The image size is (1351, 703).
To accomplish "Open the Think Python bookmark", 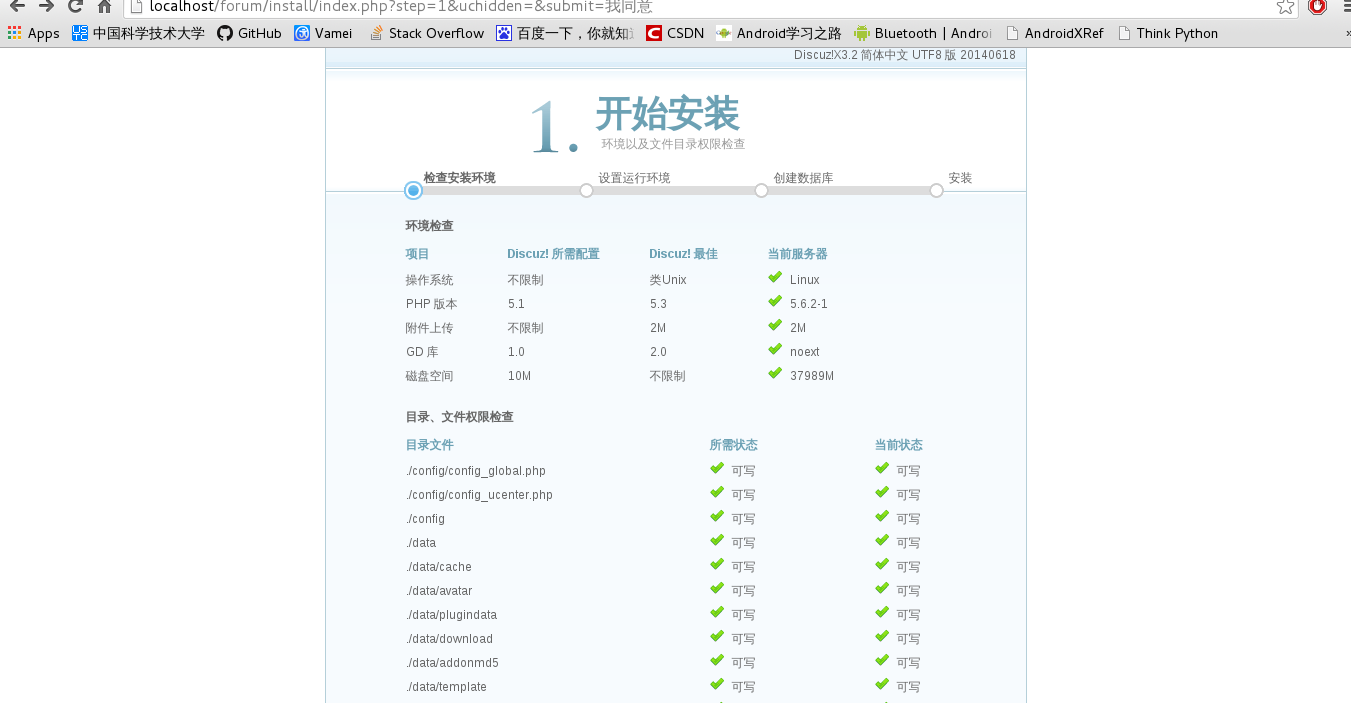I will click(x=1166, y=33).
